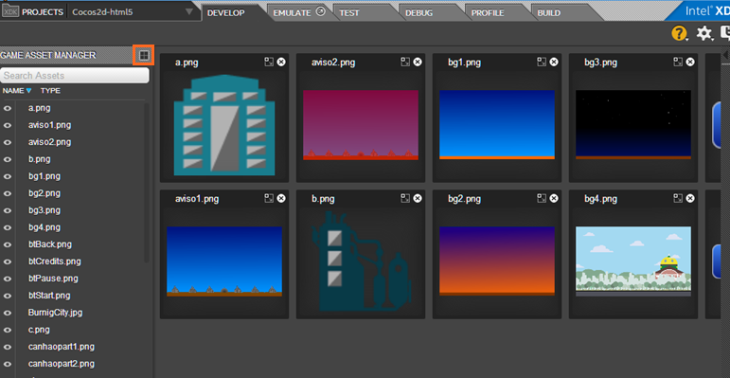
Task: Select btCredits.png in the asset list
Action: [x=54, y=262]
